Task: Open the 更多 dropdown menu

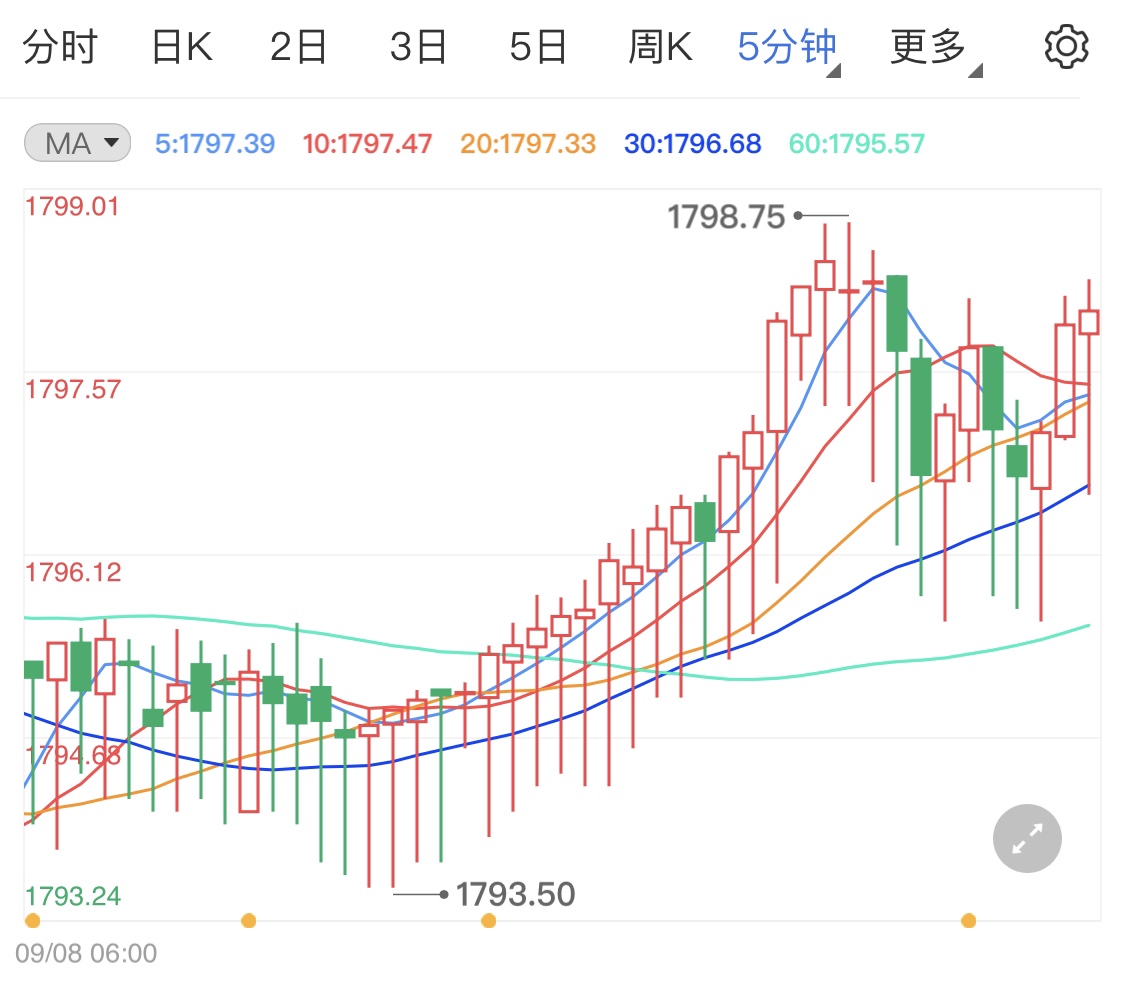Action: (936, 49)
